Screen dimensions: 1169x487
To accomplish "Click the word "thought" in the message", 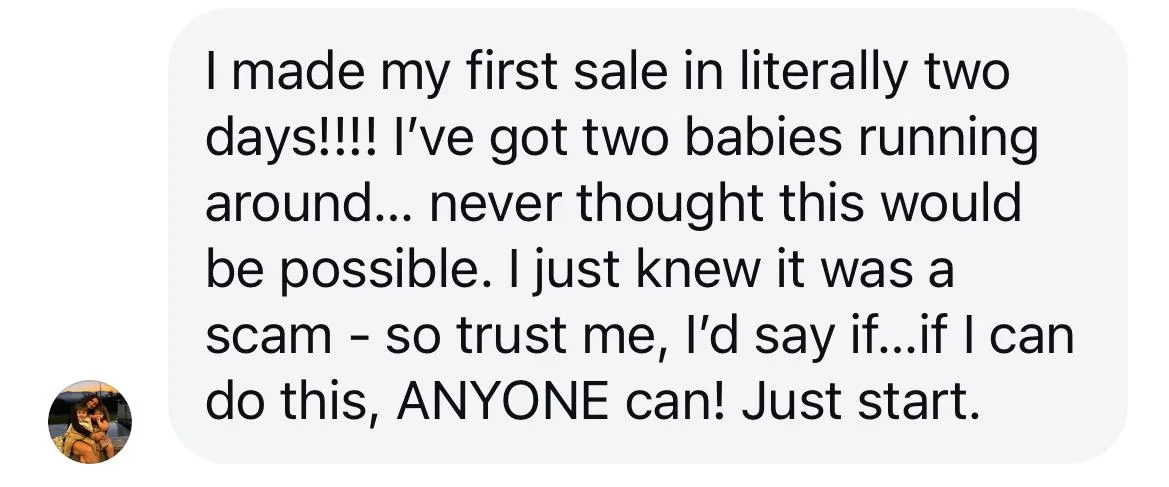I will click(669, 207).
